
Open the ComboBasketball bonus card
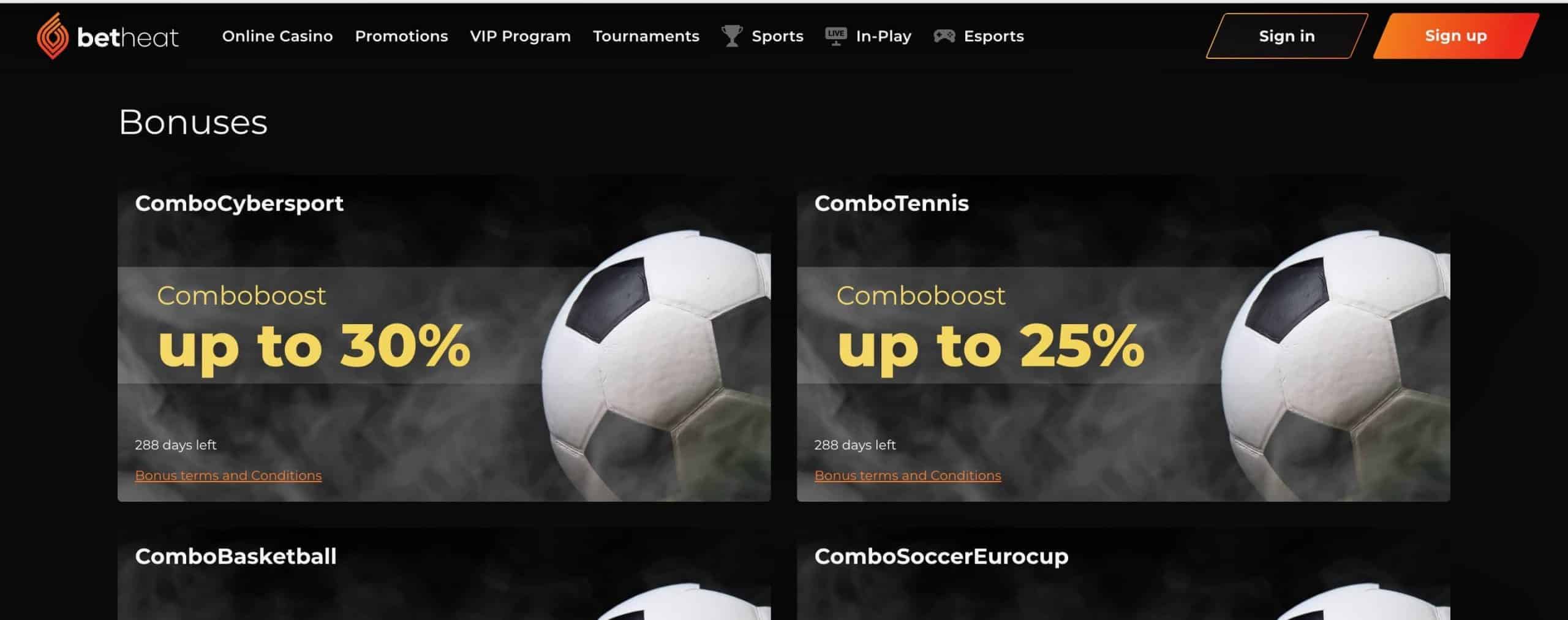tap(444, 574)
